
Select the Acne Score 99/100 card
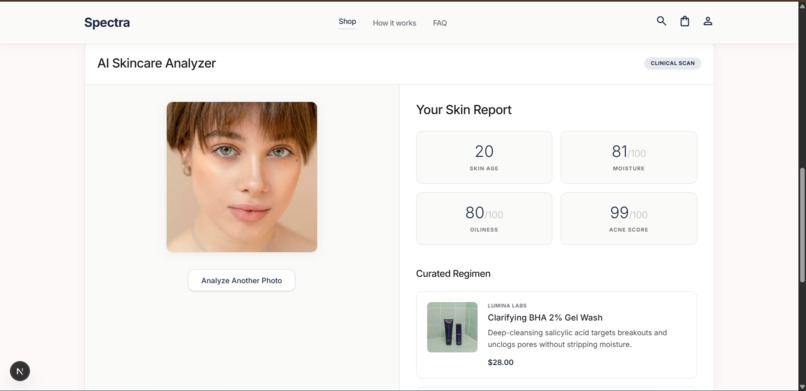point(629,218)
